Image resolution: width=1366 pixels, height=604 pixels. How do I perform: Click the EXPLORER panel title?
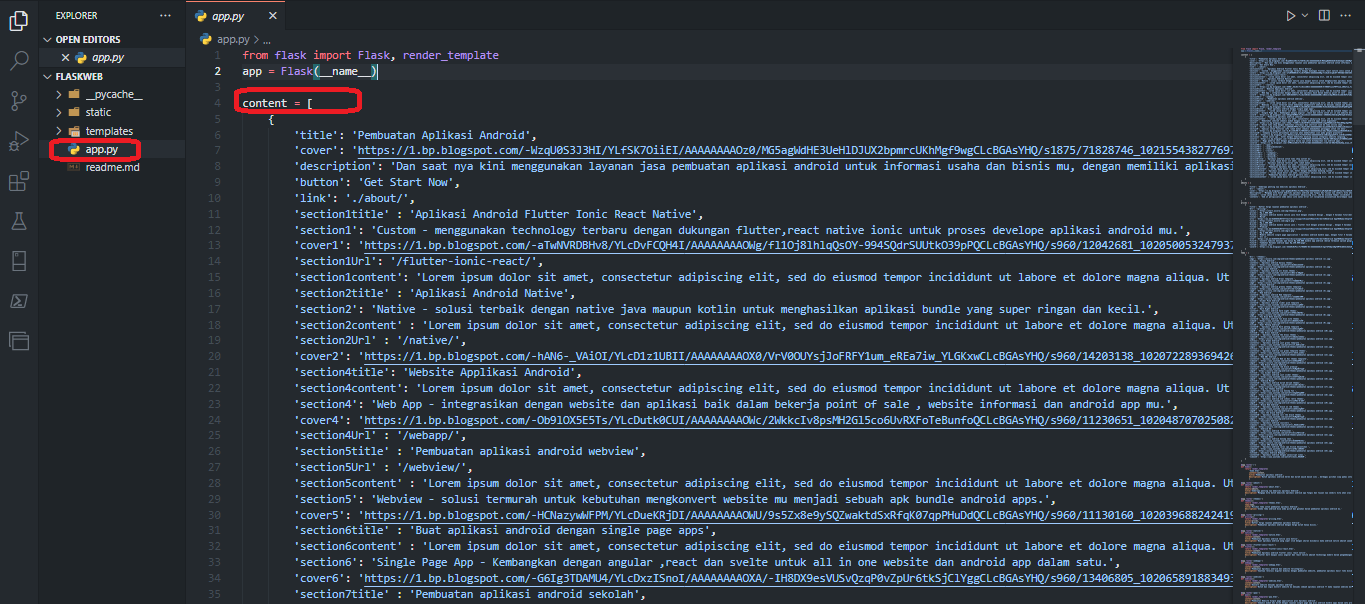pos(78,15)
